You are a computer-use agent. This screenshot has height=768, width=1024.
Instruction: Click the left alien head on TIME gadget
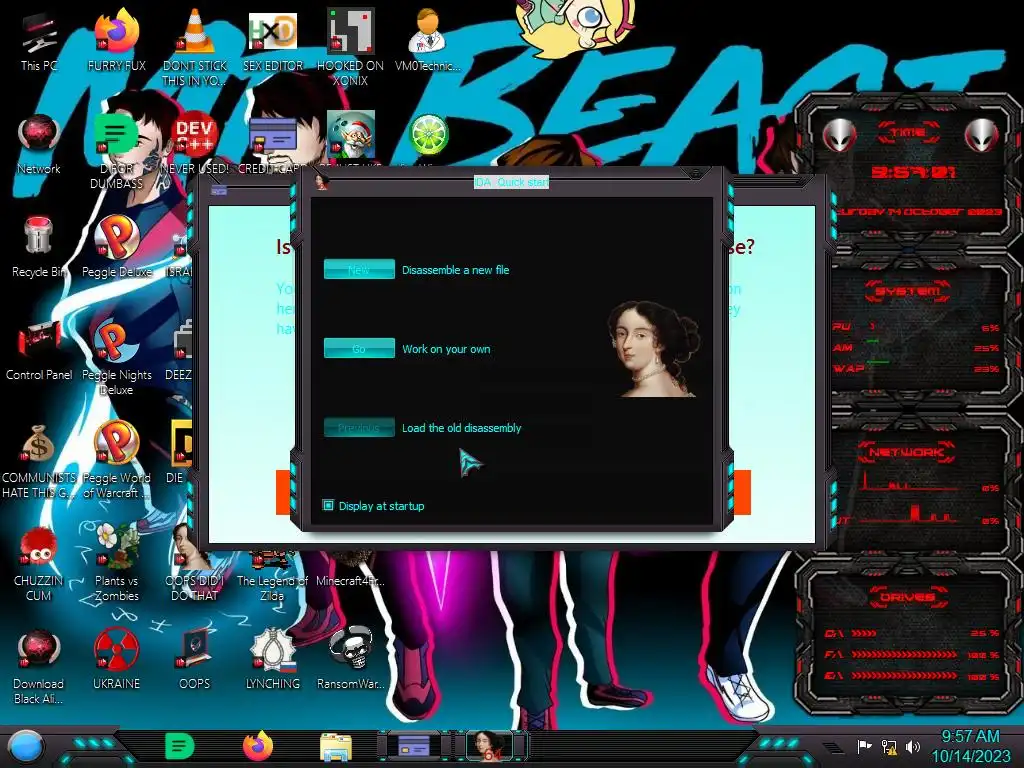[x=839, y=135]
